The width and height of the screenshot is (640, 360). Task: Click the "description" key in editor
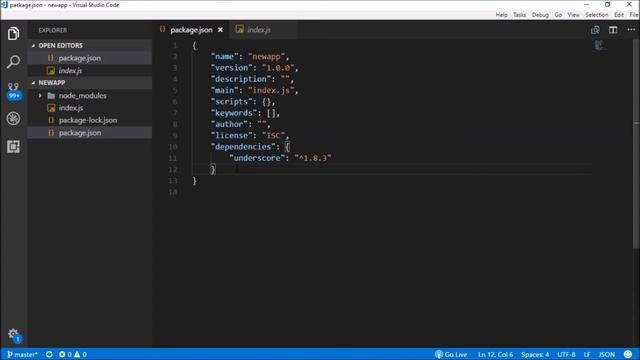(241, 79)
